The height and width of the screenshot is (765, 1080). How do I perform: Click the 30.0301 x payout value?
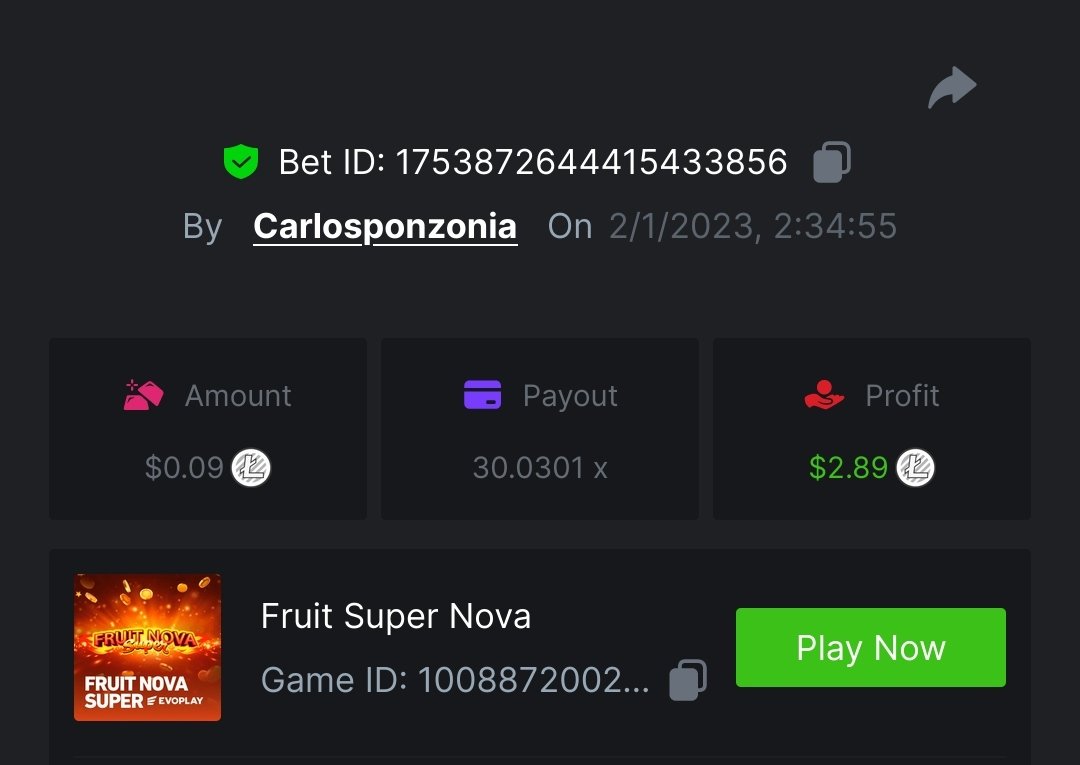pyautogui.click(x=540, y=468)
